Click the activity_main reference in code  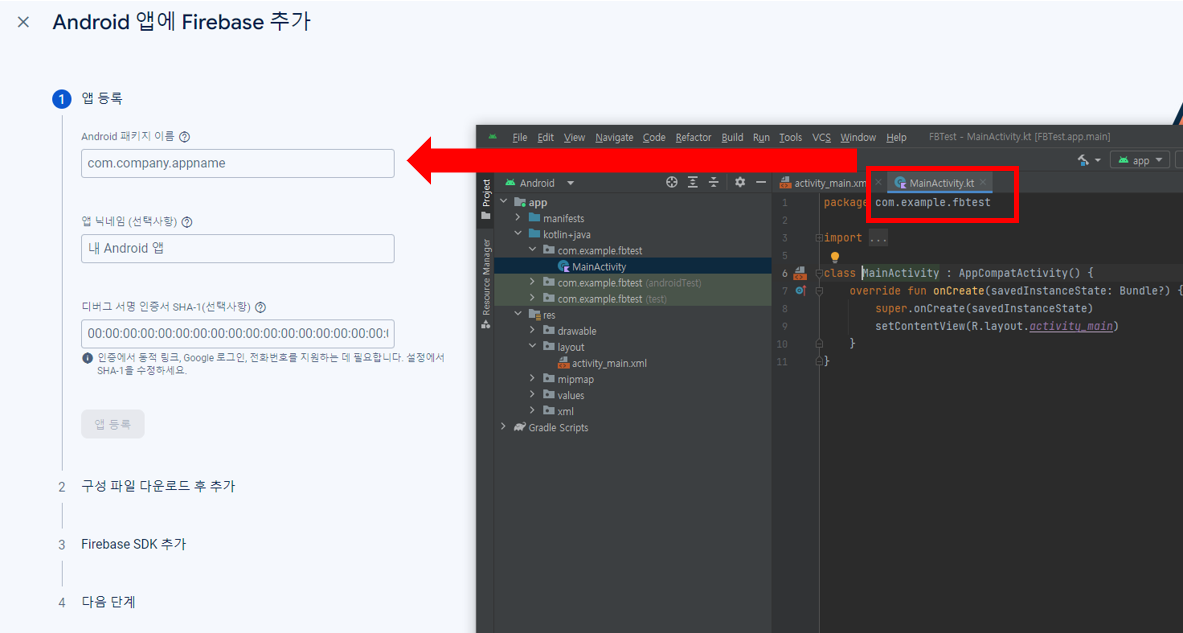tap(1071, 326)
